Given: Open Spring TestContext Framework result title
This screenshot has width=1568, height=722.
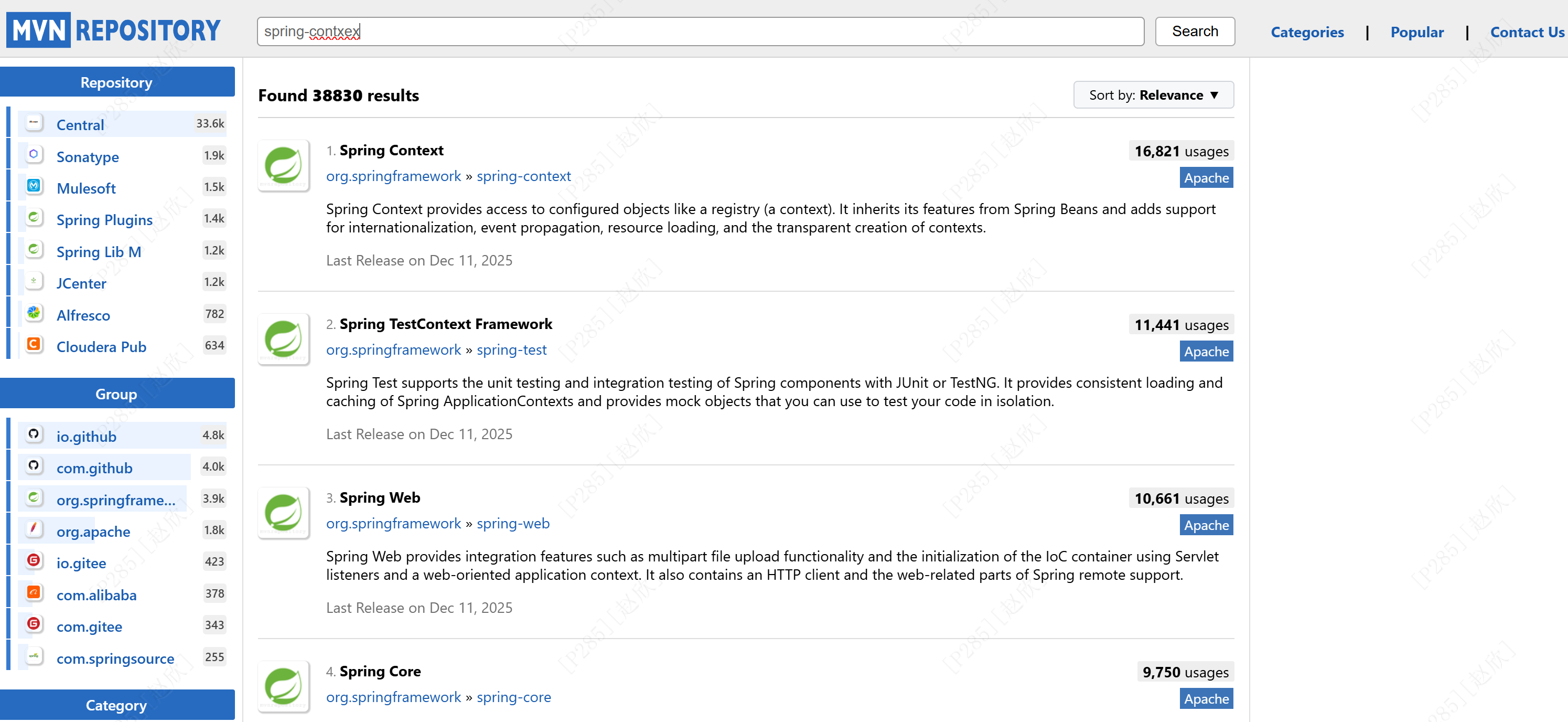Looking at the screenshot, I should (x=446, y=324).
